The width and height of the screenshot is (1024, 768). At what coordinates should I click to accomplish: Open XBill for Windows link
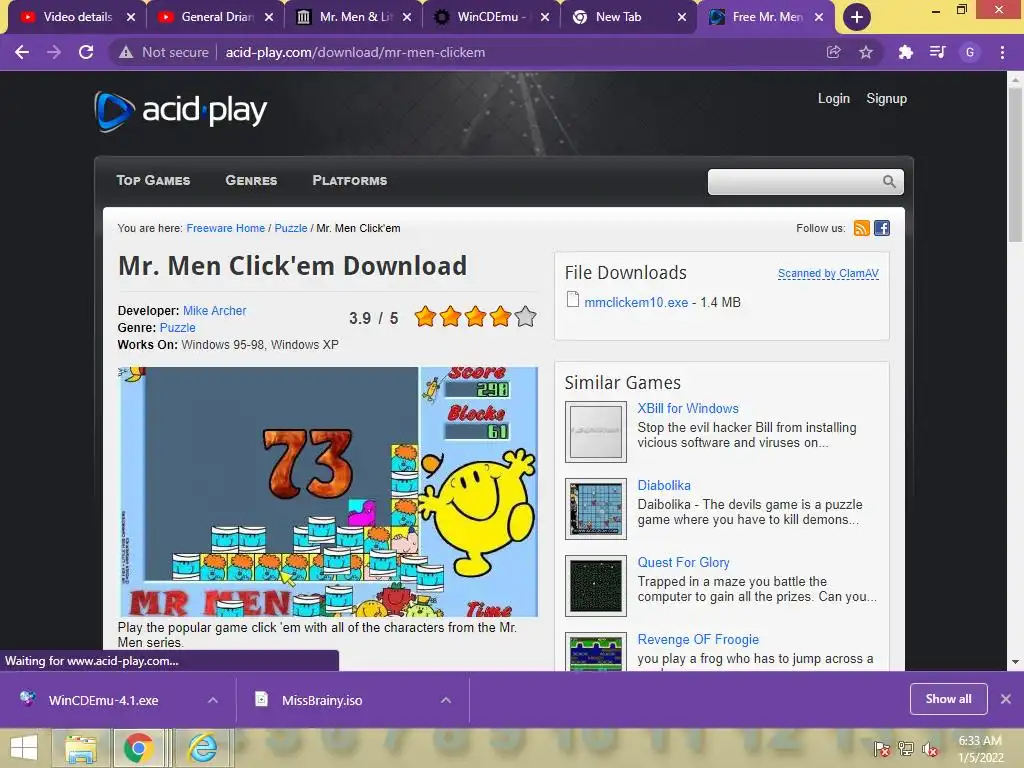pyautogui.click(x=688, y=408)
